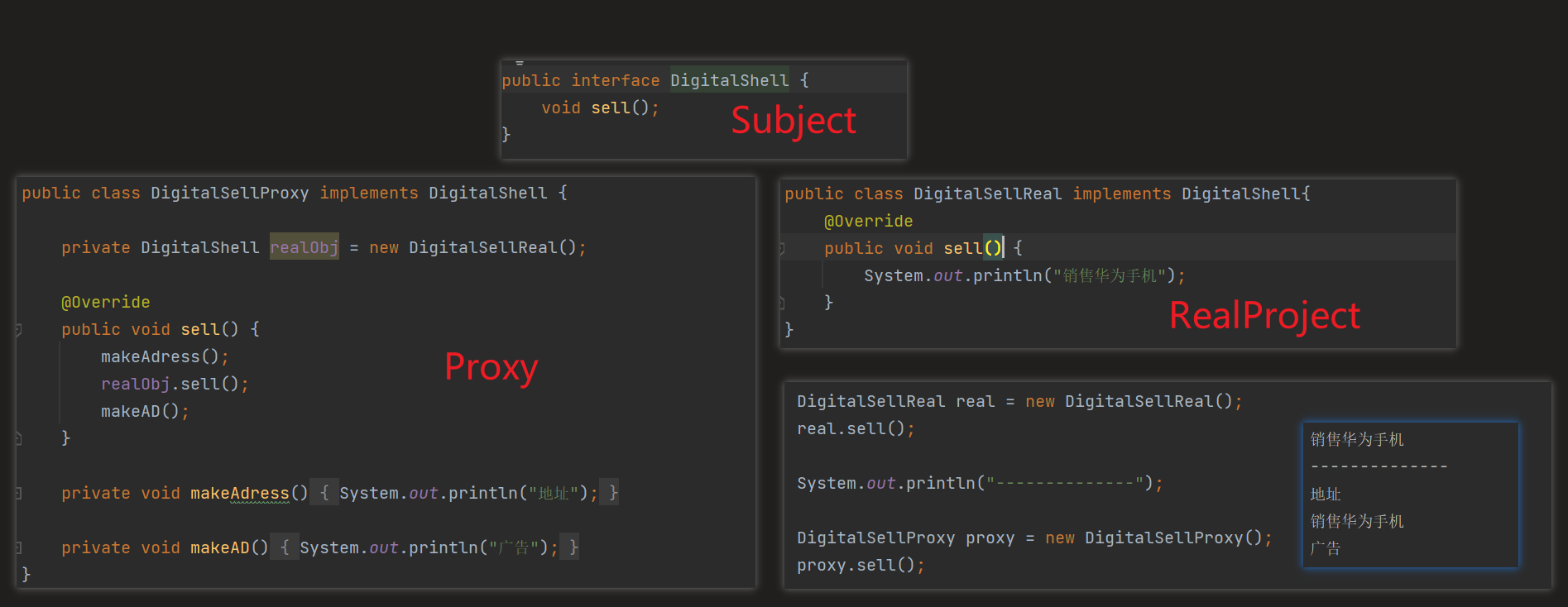1568x607 pixels.
Task: Click the dashed separator line in the output box
Action: tap(1379, 466)
